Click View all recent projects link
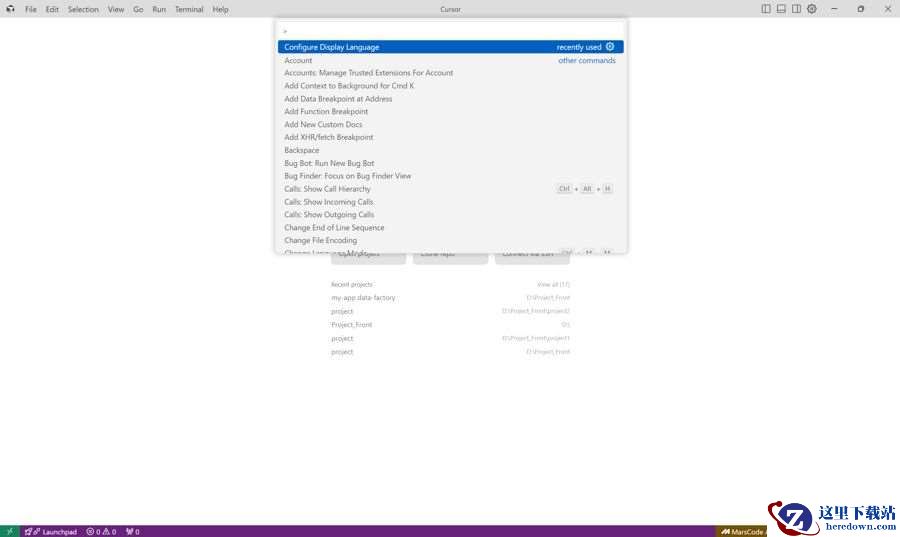900x537 pixels. coord(553,285)
